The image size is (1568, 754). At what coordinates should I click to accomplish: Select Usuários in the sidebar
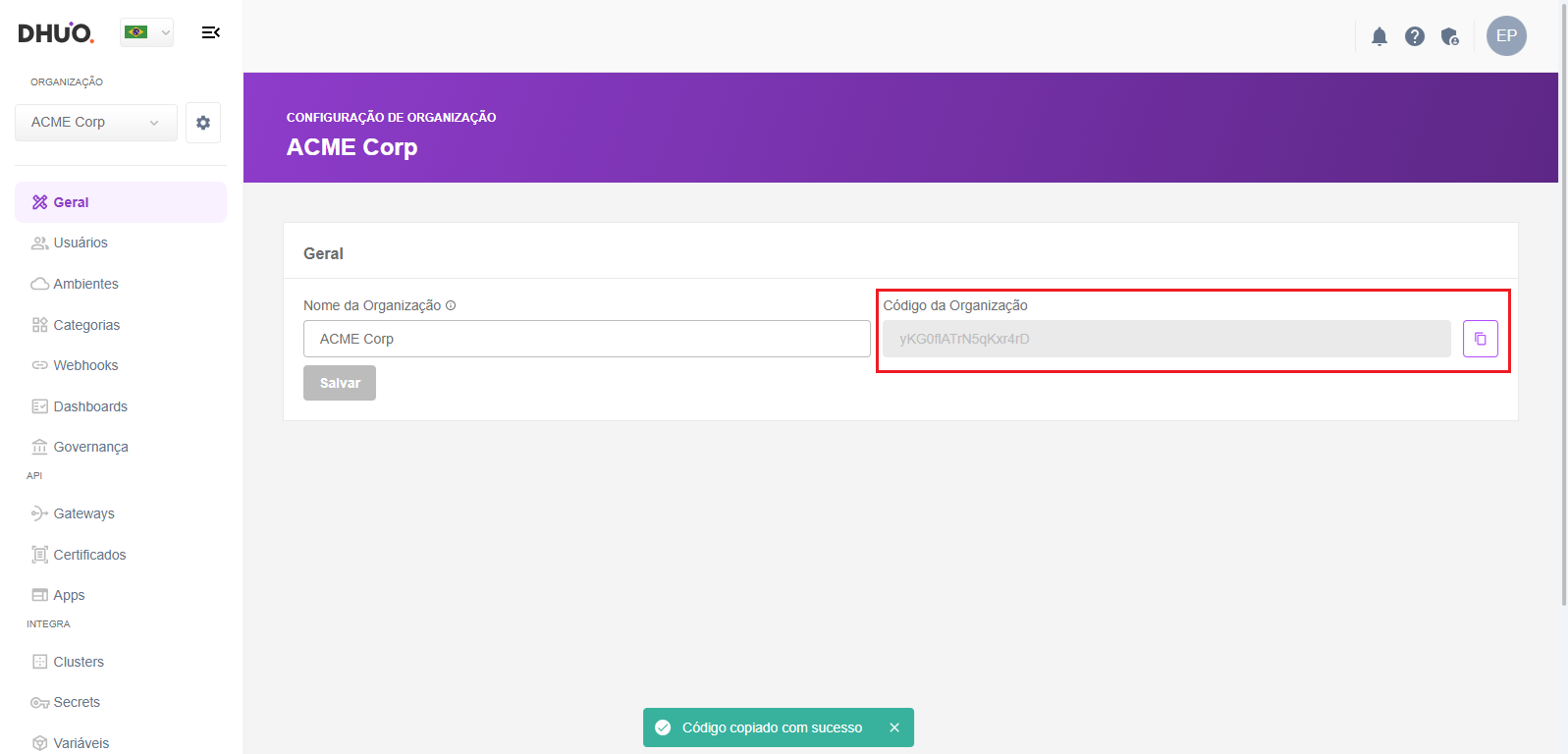click(81, 242)
